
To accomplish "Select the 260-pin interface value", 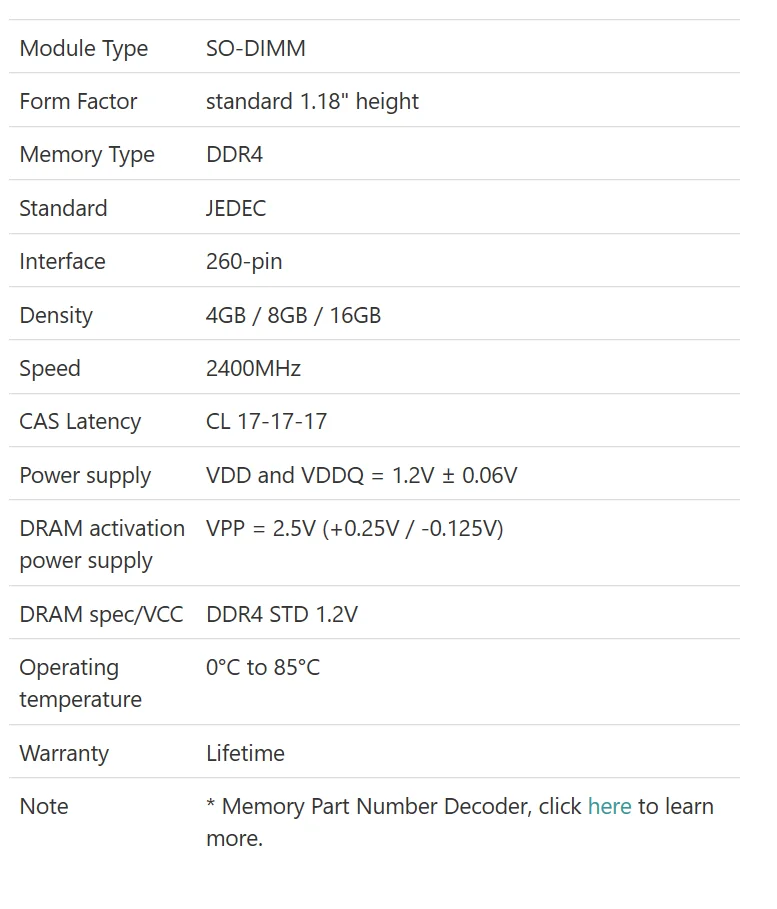I will click(244, 262).
